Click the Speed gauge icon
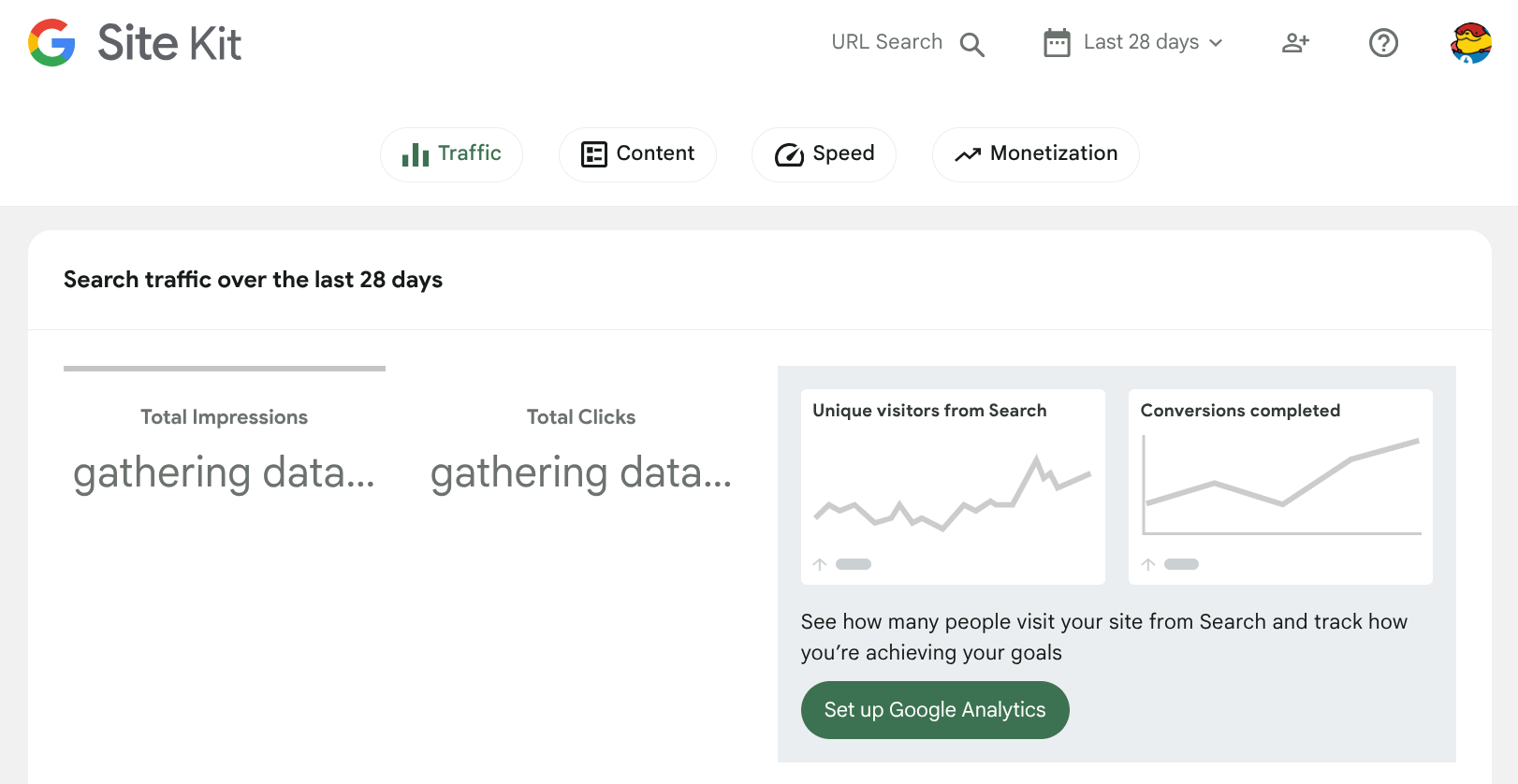This screenshot has width=1518, height=784. pyautogui.click(x=789, y=154)
